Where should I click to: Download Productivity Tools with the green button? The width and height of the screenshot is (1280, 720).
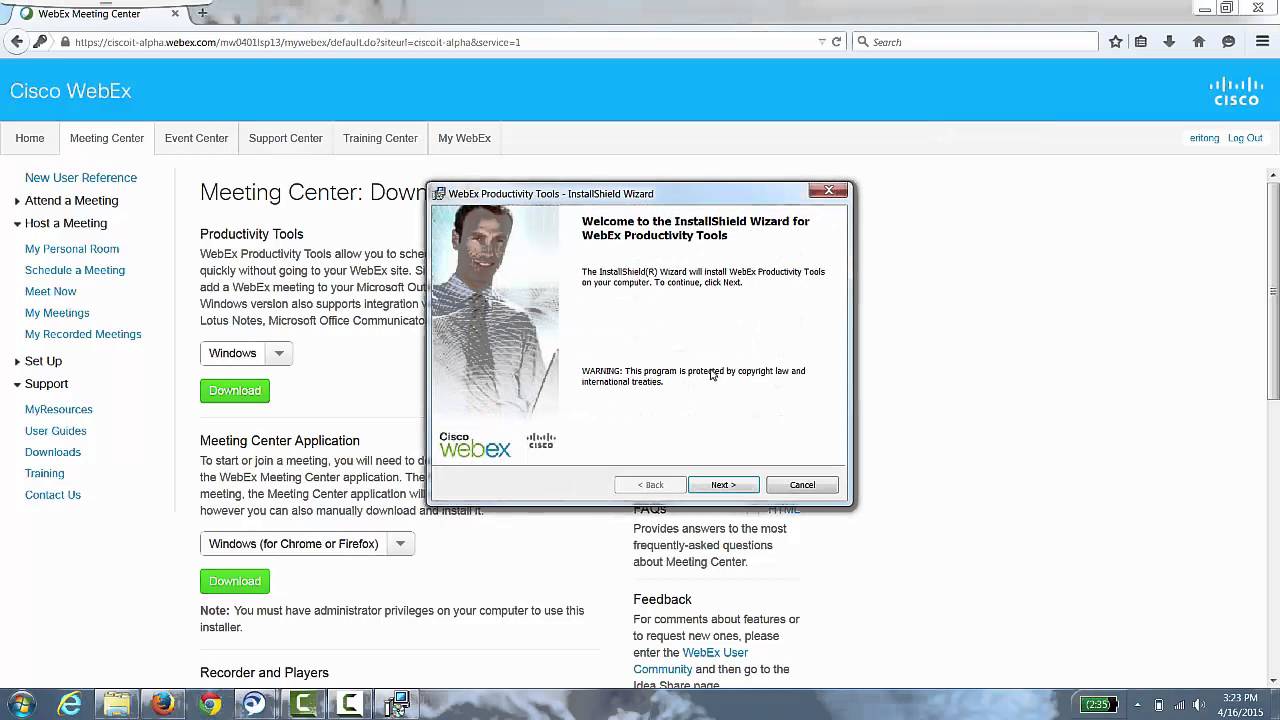point(235,390)
